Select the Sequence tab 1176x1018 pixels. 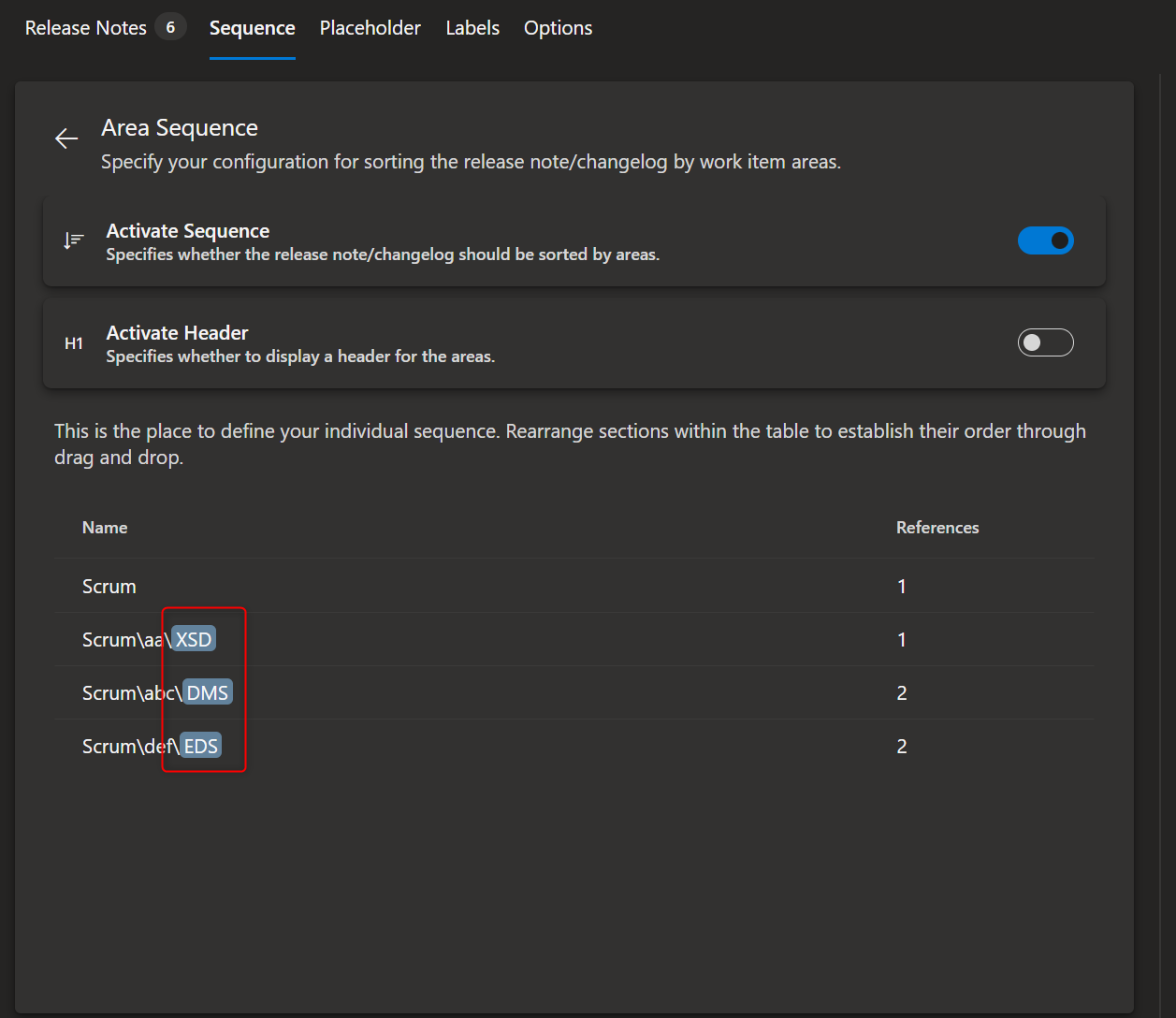point(252,28)
